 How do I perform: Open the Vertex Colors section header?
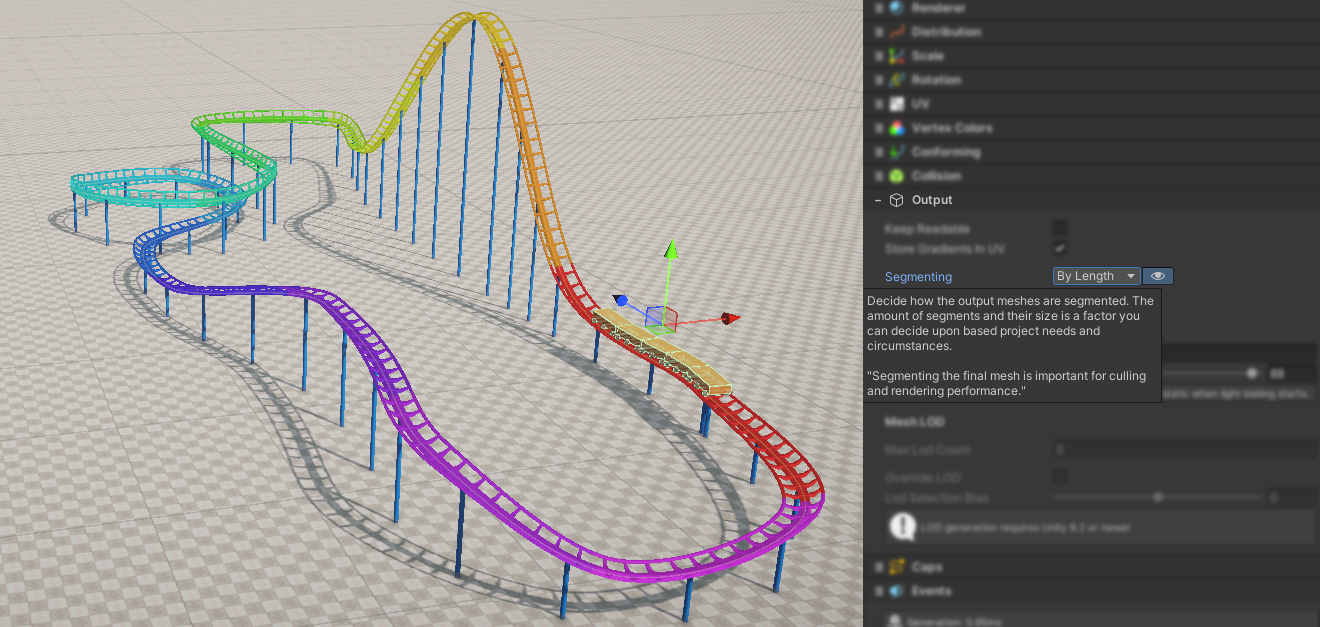pyautogui.click(x=951, y=128)
